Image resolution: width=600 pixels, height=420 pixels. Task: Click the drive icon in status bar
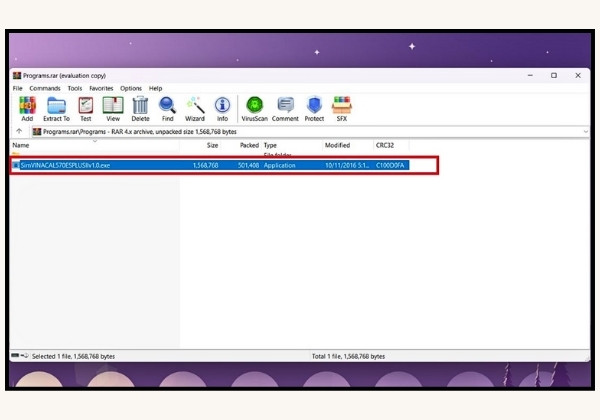(x=15, y=355)
